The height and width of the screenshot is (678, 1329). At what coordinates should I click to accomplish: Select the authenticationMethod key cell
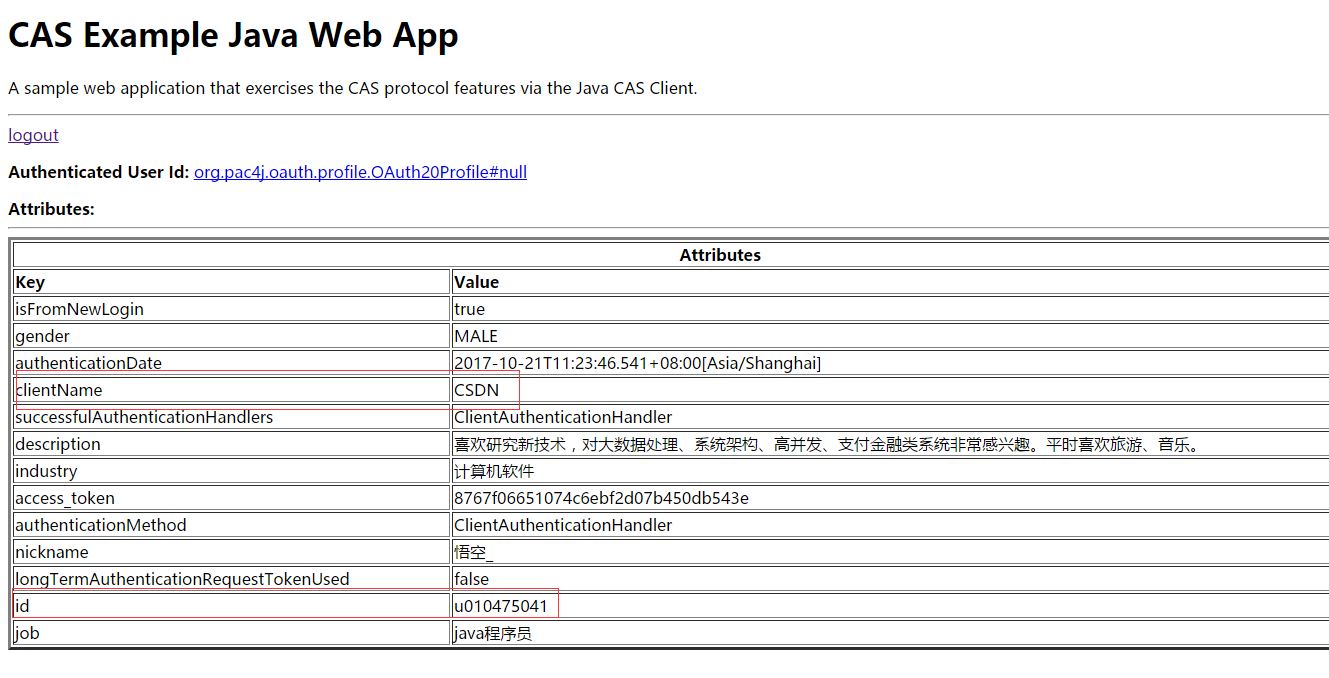point(100,524)
